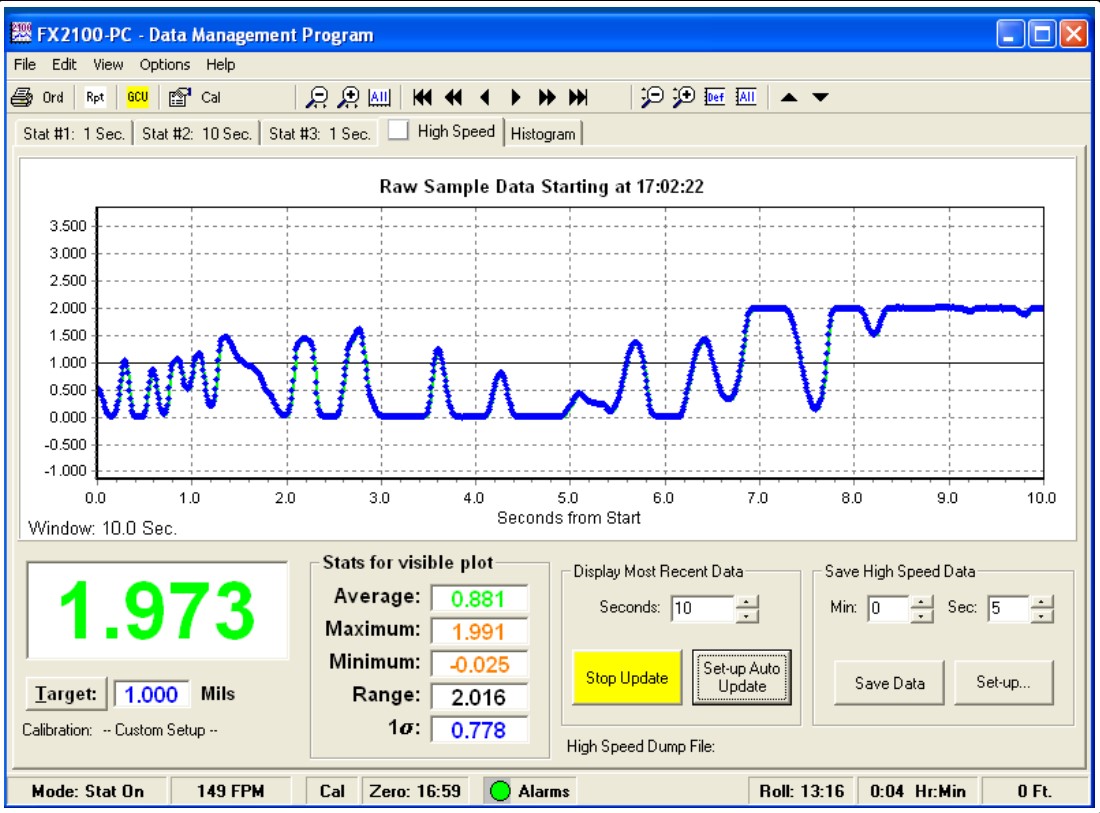Viewport: 1100px width, 813px height.
Task: Increase Seconds value with up spinner arrow
Action: [748, 601]
